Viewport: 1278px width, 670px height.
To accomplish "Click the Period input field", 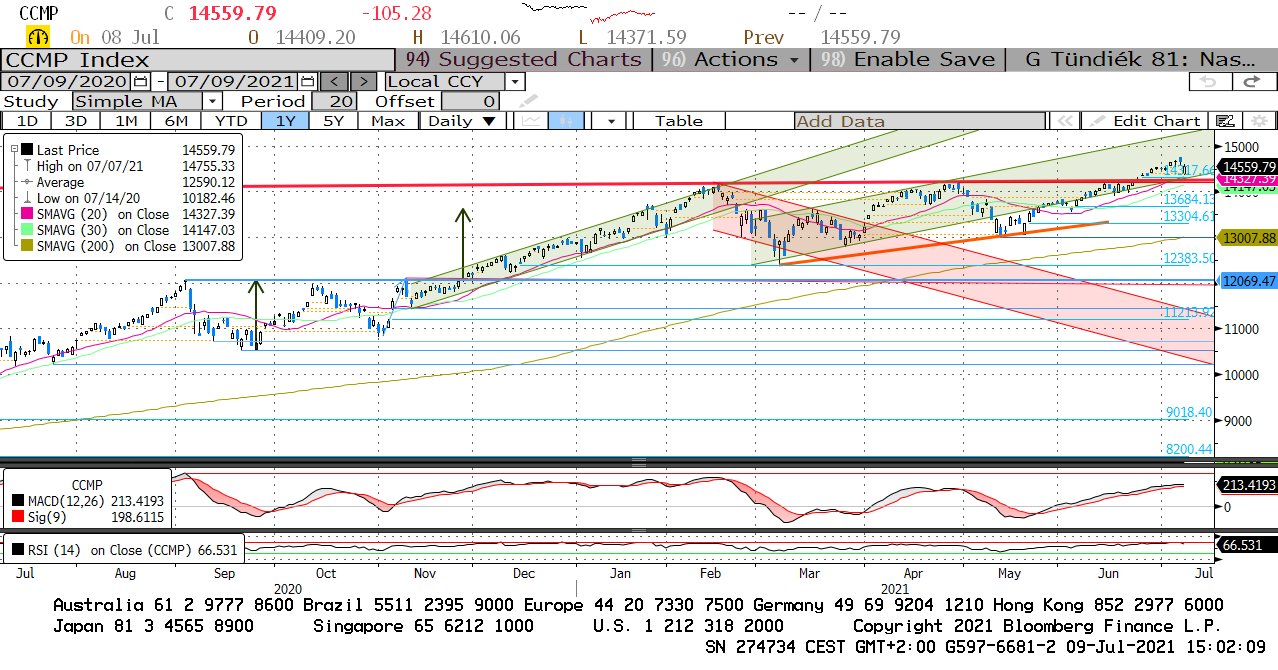I will [335, 101].
